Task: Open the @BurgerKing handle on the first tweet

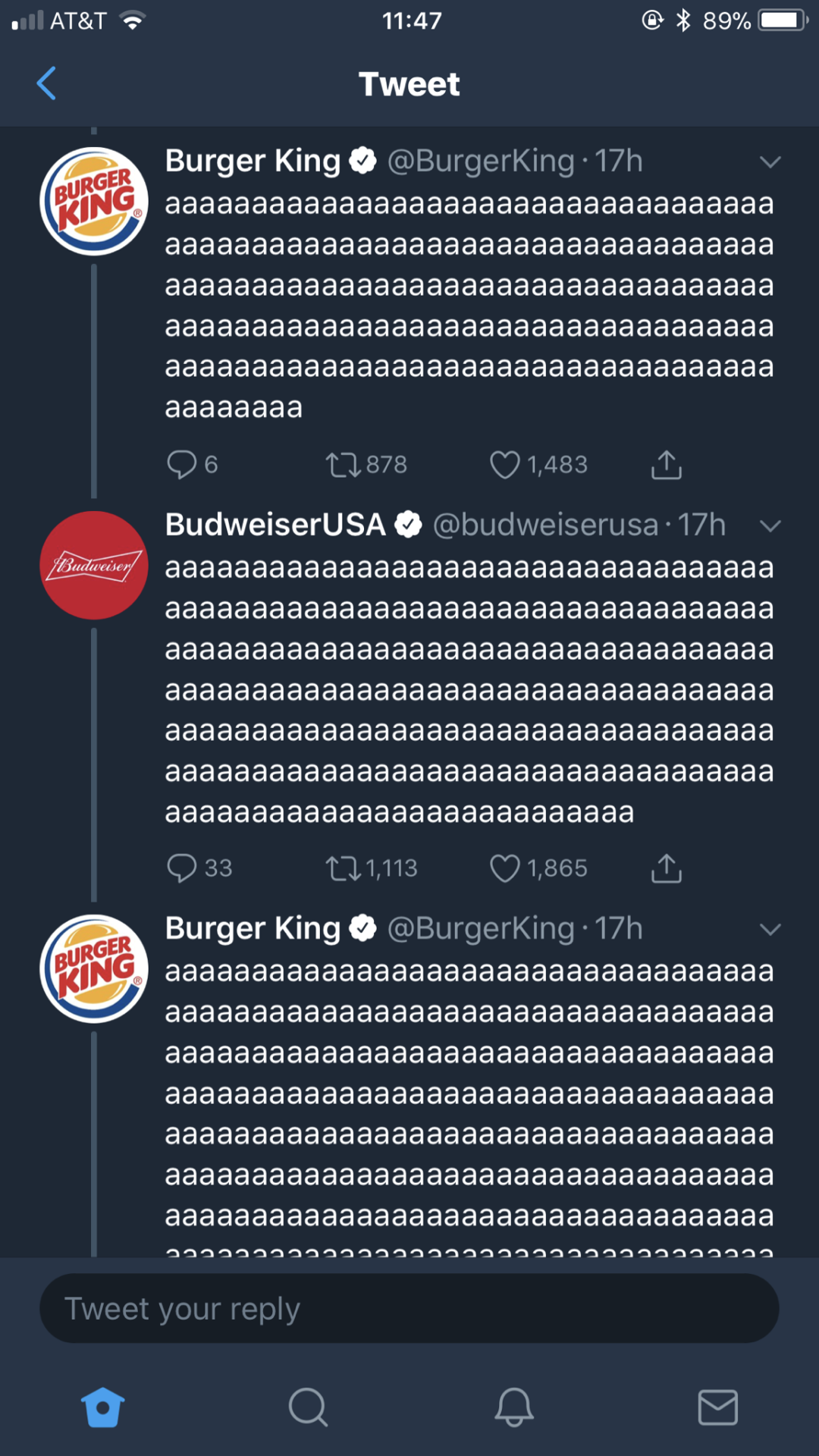Action: tap(481, 161)
